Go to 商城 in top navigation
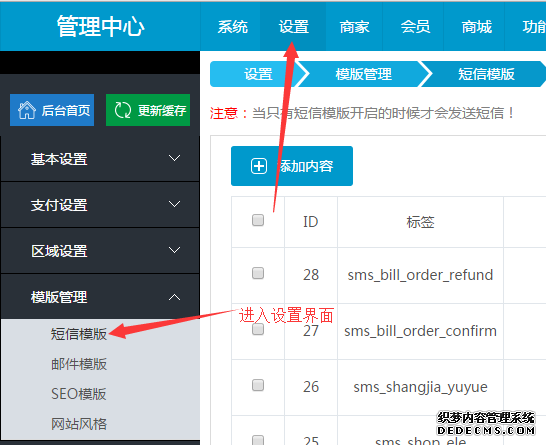Image resolution: width=546 pixels, height=445 pixels. (477, 27)
